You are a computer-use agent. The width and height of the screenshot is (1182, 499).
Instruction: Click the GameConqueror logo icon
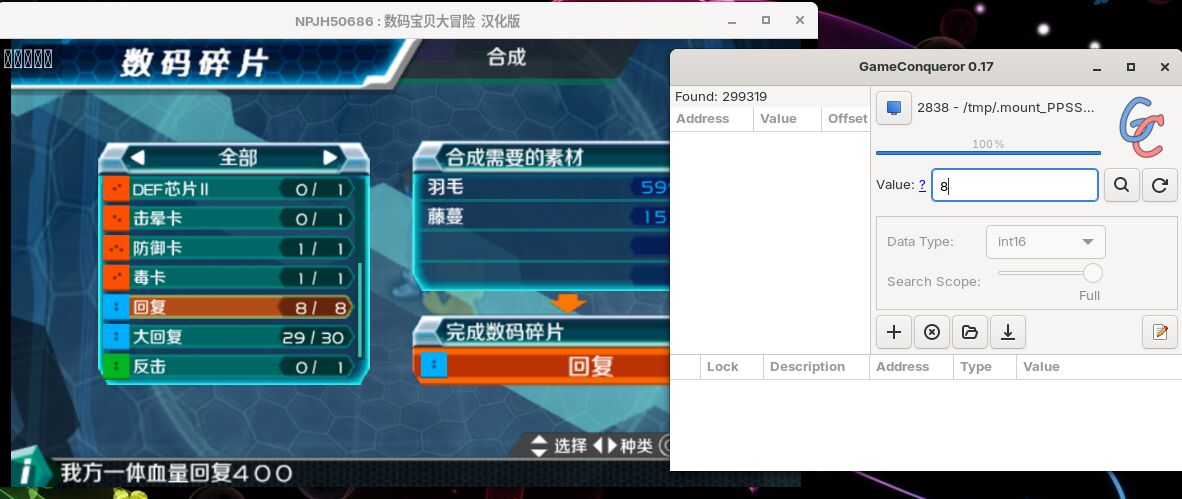coord(1141,127)
